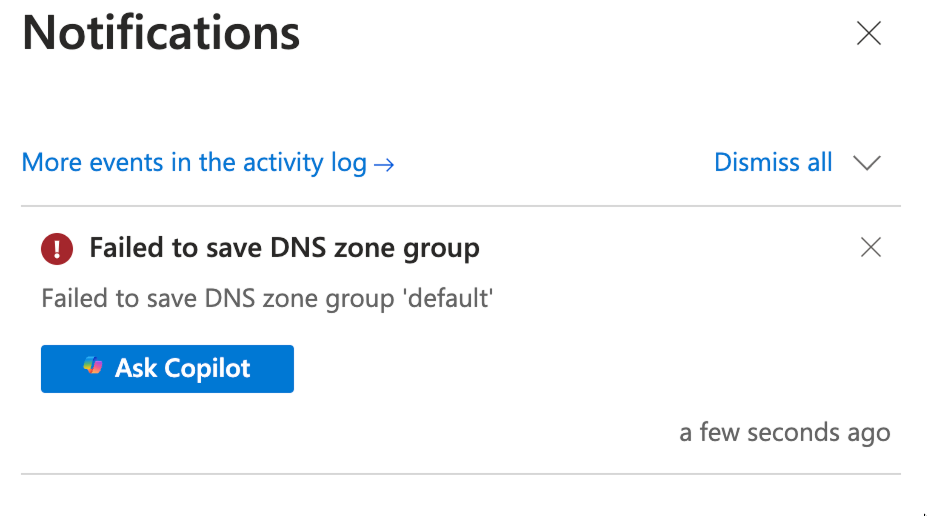Image resolution: width=931 pixels, height=516 pixels.
Task: Click the small X on the error notification
Action: coord(871,247)
